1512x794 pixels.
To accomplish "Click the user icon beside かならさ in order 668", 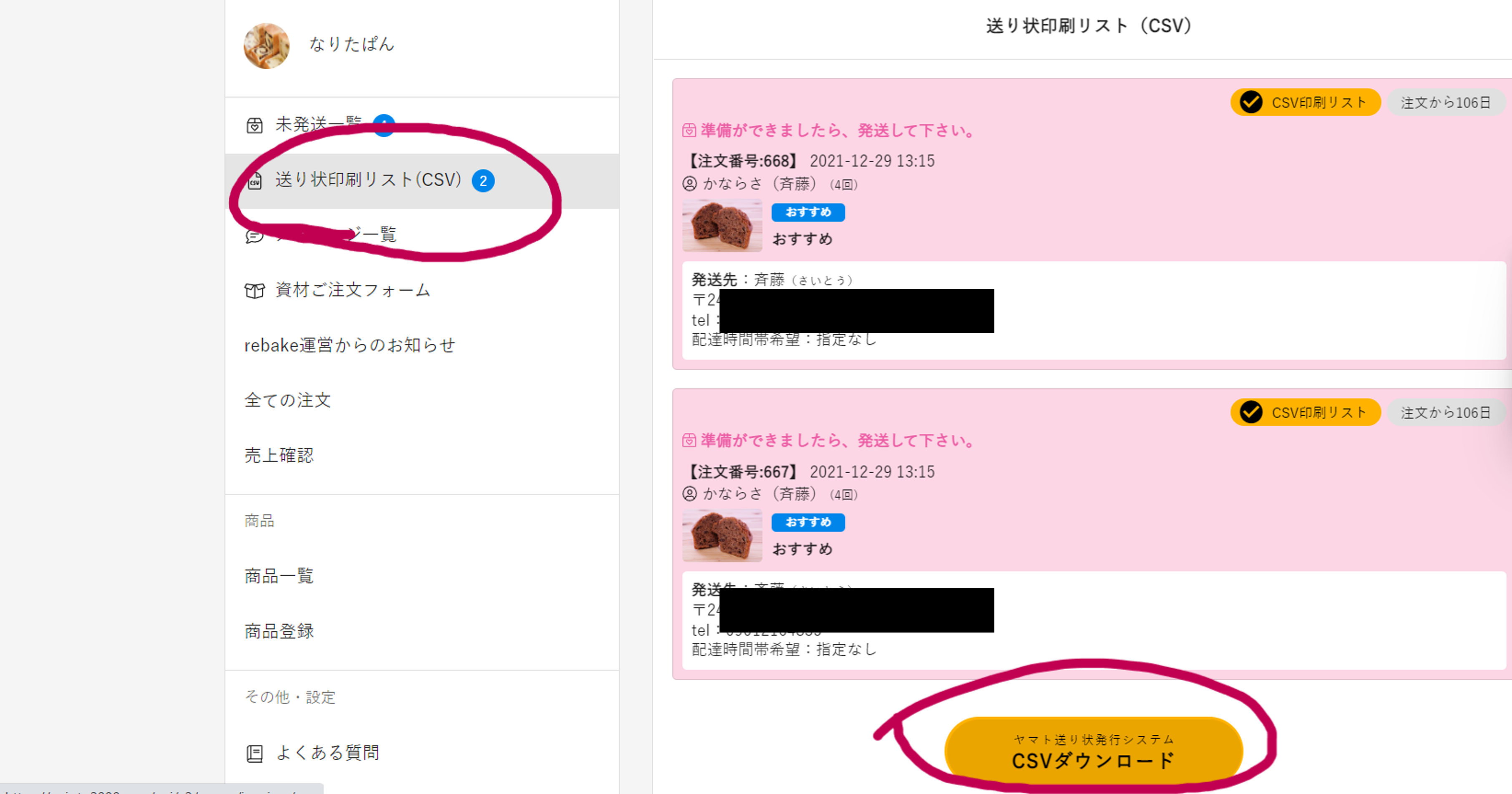I will 689,184.
